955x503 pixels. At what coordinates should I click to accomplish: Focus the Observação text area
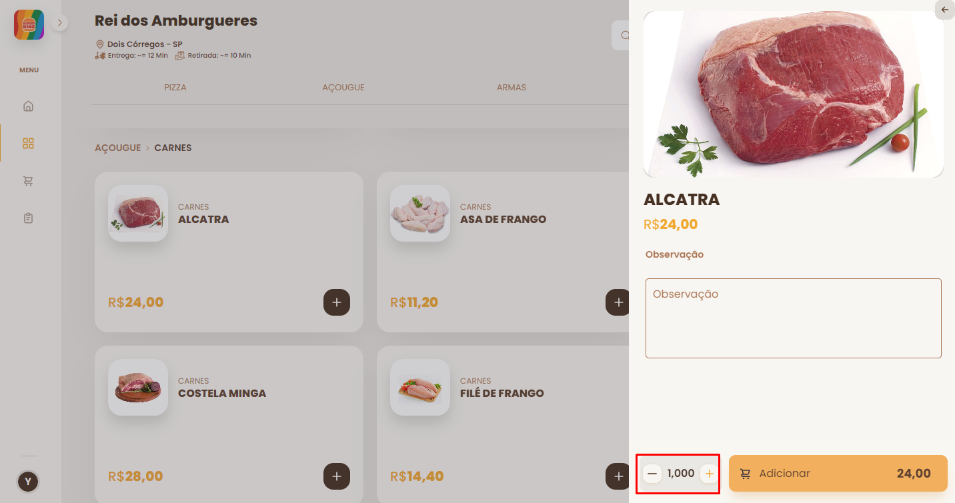(x=793, y=318)
